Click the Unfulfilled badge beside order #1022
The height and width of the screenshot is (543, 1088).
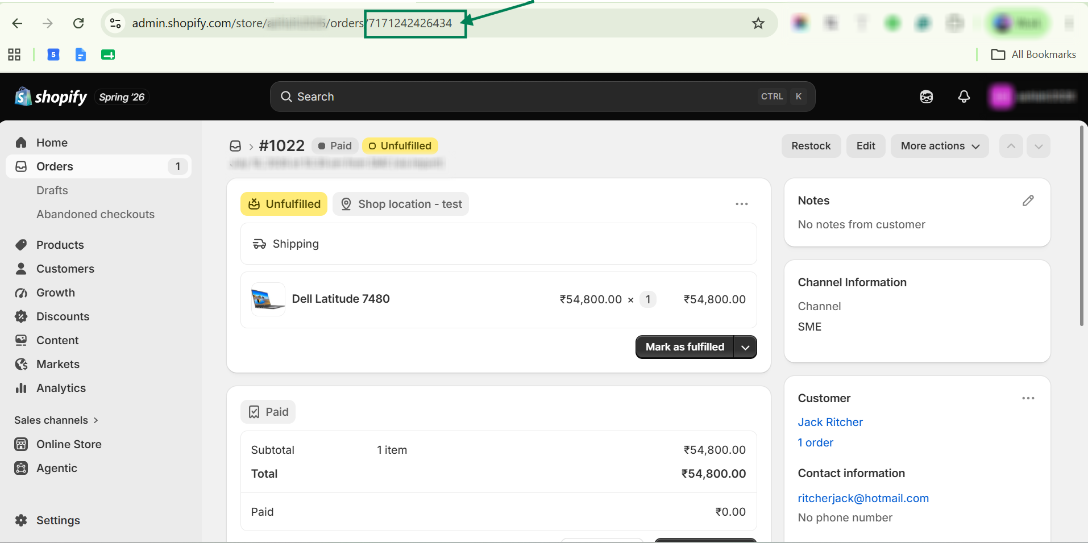(400, 146)
